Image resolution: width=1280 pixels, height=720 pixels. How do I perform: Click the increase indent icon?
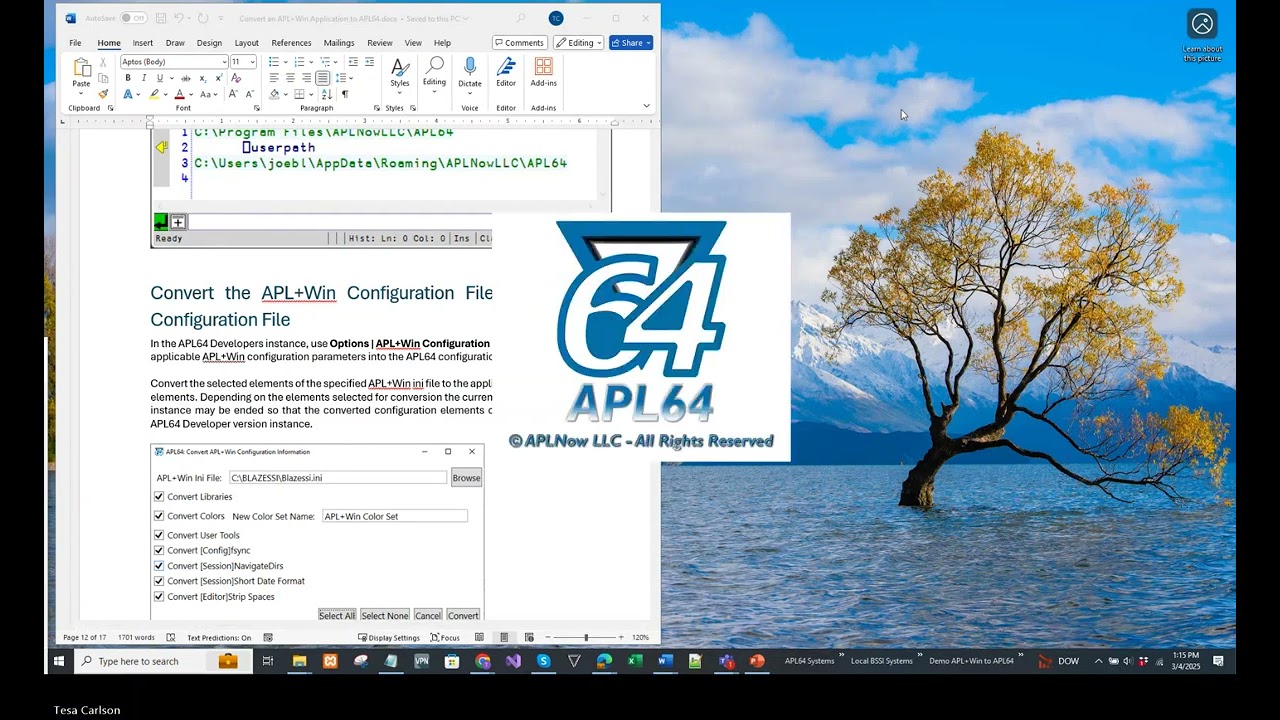369,62
